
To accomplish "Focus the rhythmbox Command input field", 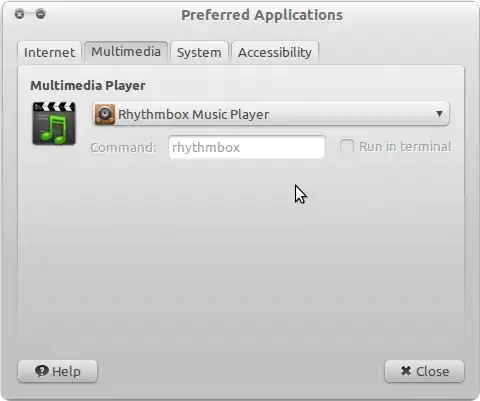I will point(247,147).
